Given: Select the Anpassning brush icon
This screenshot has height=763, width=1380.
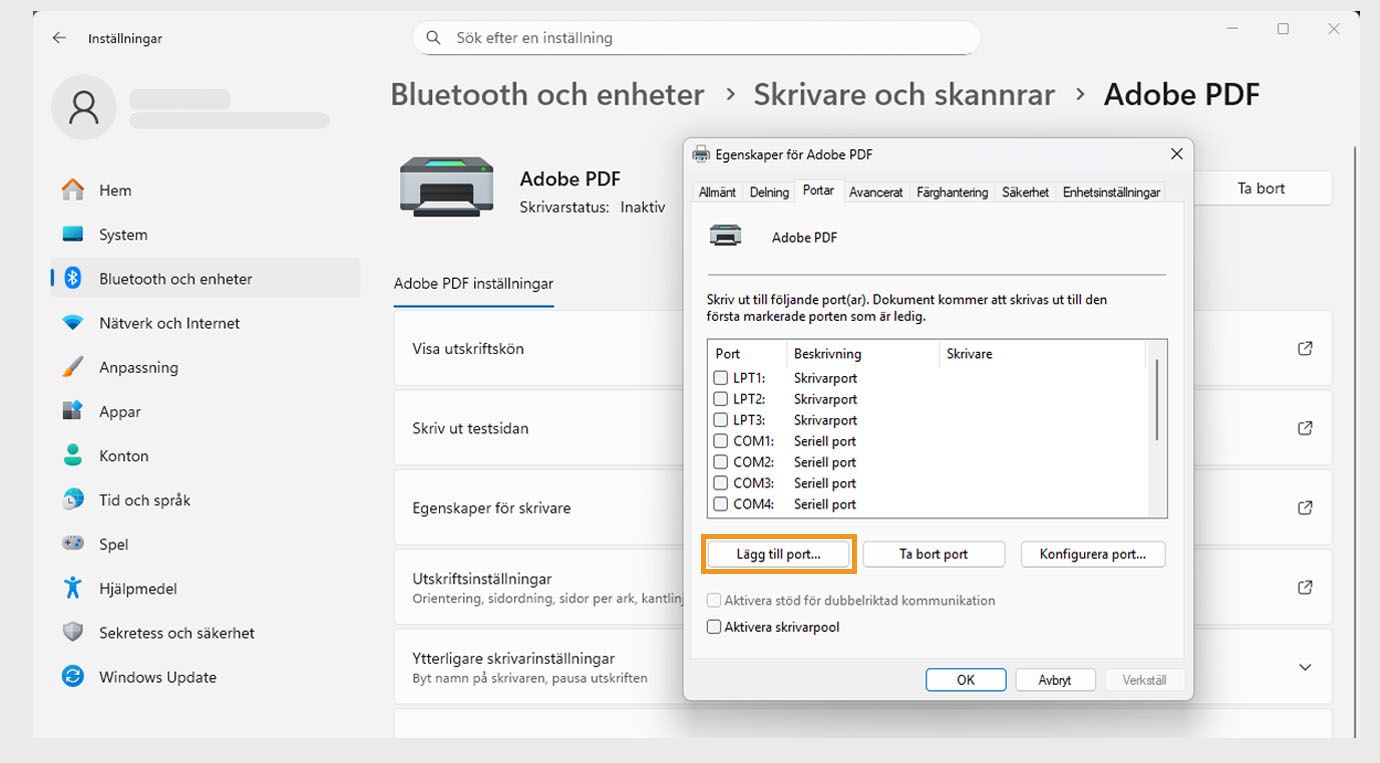Looking at the screenshot, I should point(71,367).
